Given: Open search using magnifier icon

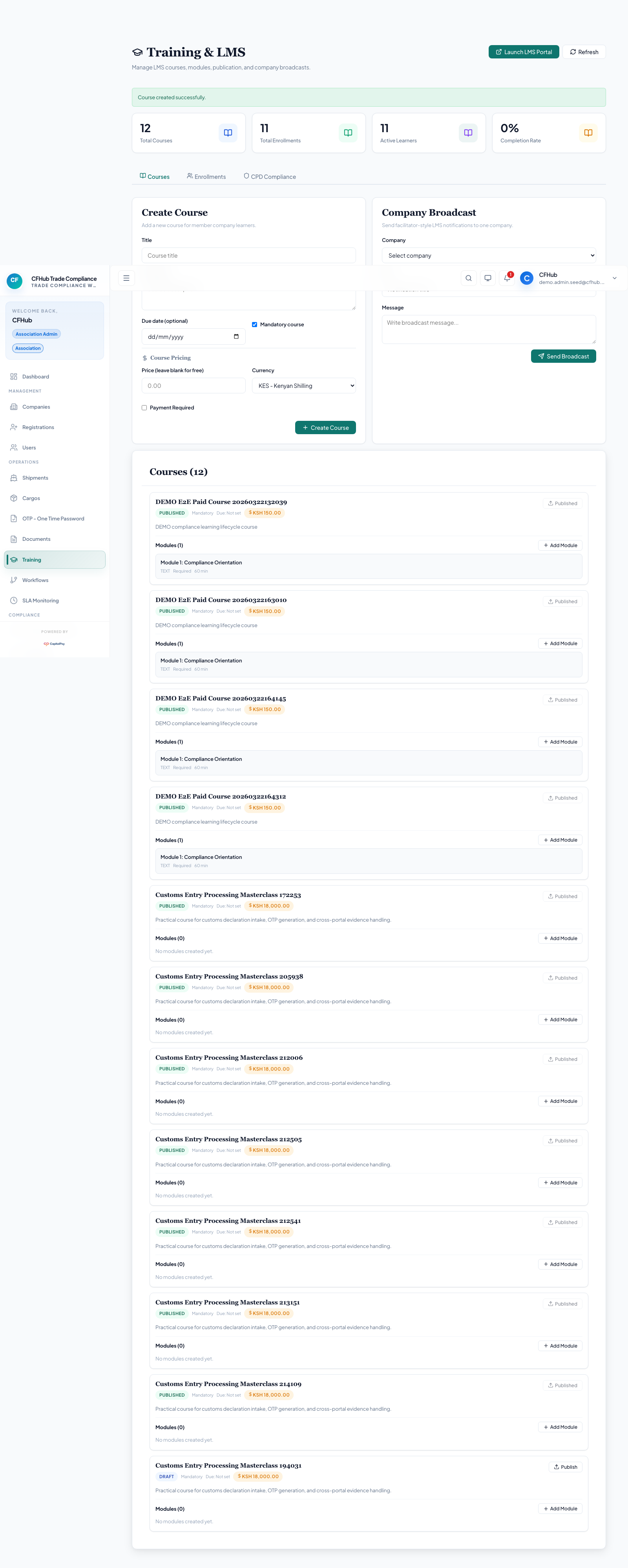Looking at the screenshot, I should coord(468,278).
